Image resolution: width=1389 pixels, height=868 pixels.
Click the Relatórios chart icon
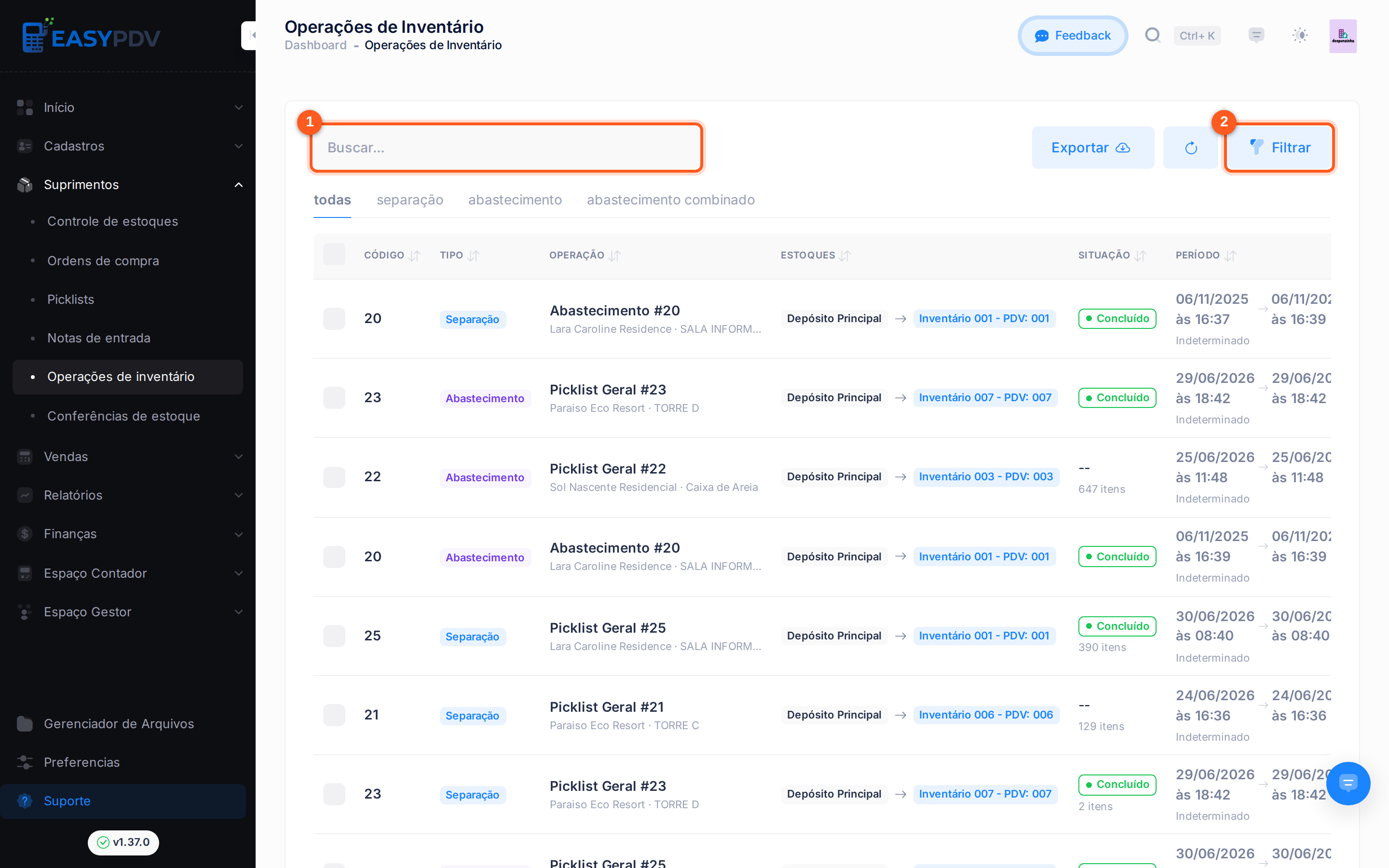point(25,495)
